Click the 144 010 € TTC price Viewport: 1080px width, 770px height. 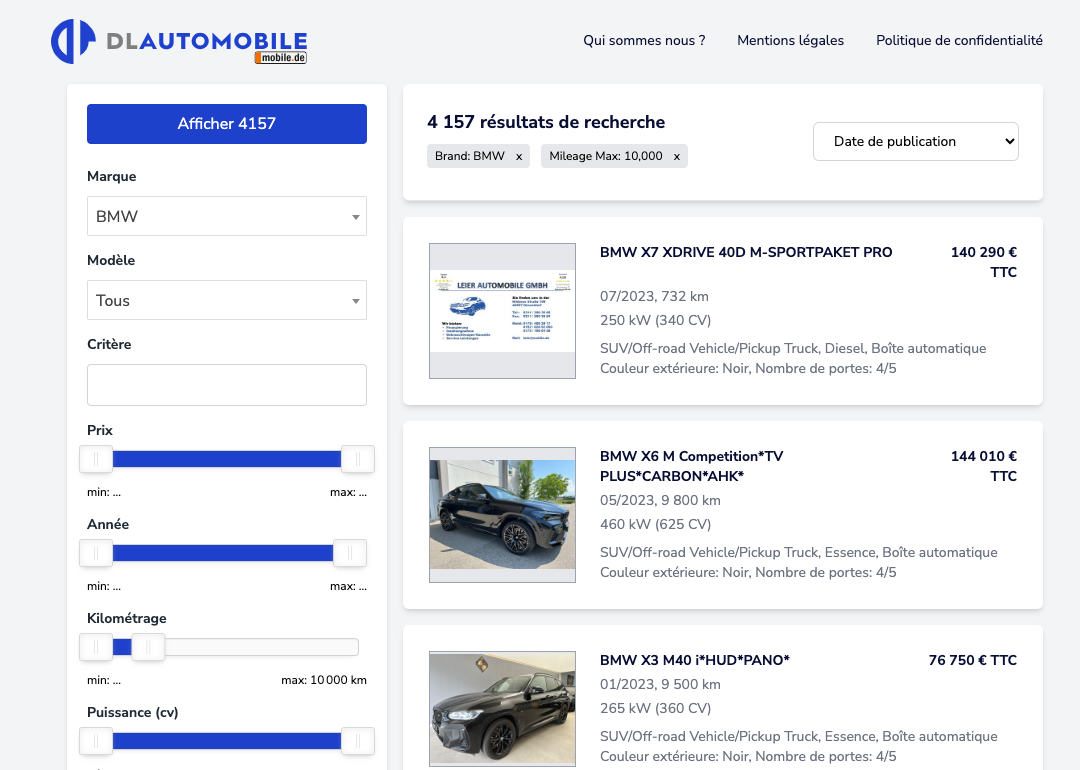pyautogui.click(x=984, y=466)
